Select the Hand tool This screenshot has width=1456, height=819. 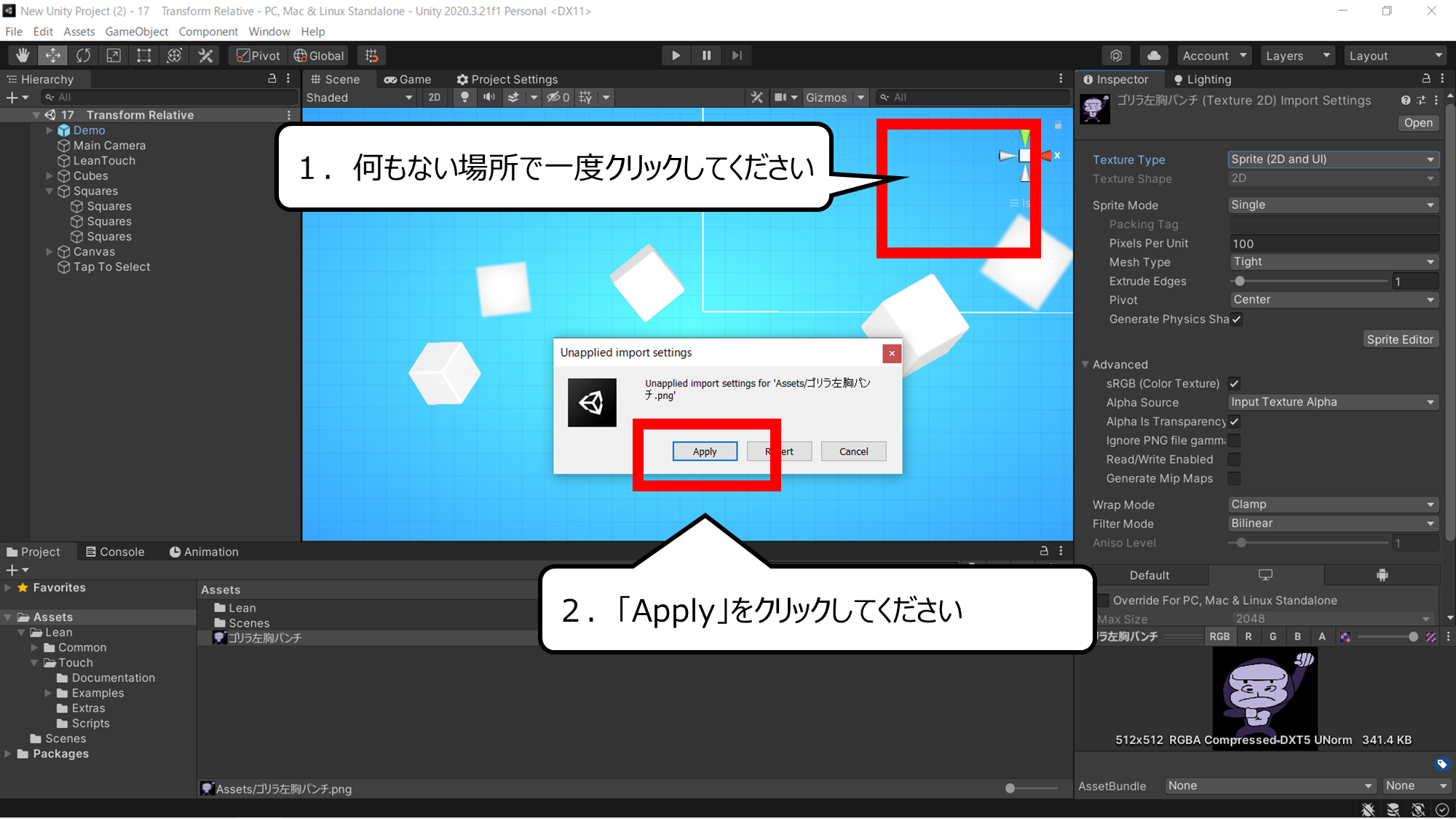23,55
